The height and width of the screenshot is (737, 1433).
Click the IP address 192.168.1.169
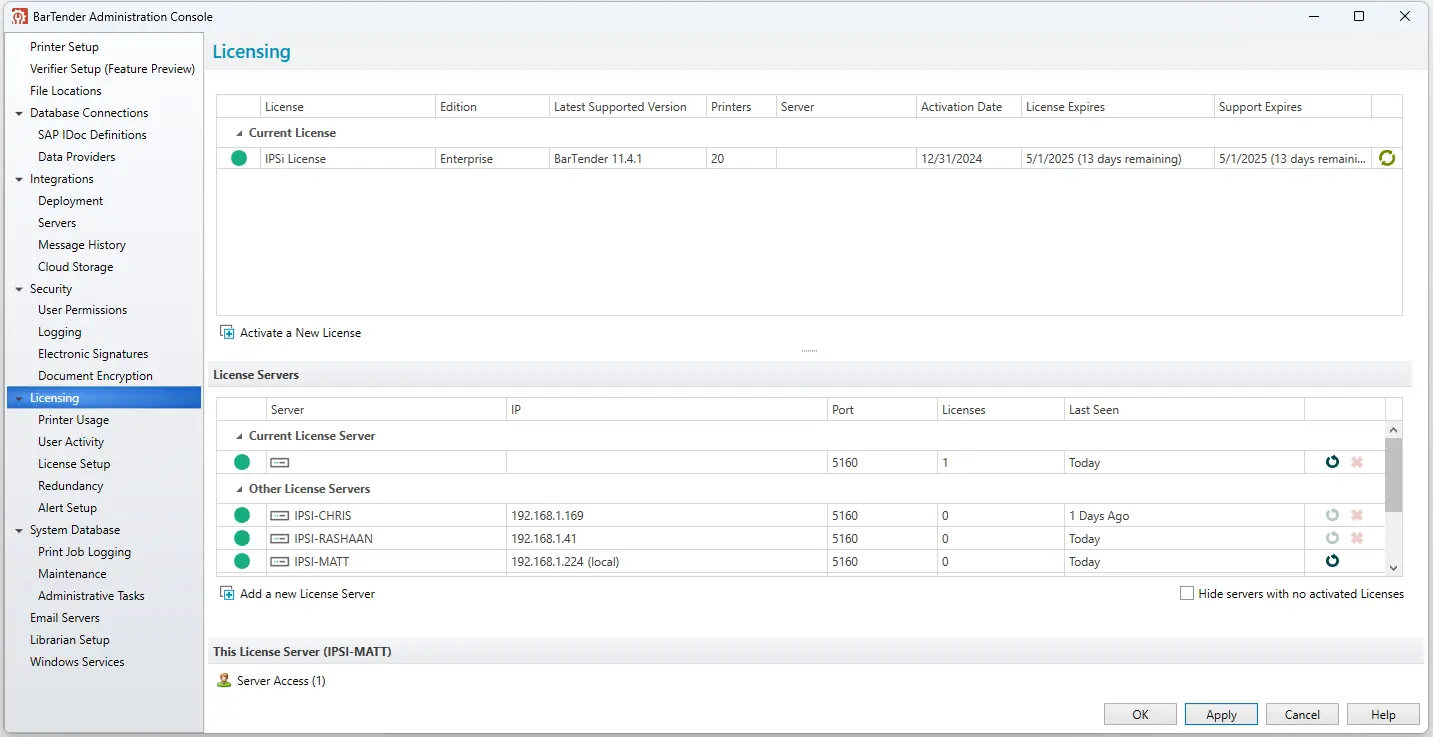[547, 516]
